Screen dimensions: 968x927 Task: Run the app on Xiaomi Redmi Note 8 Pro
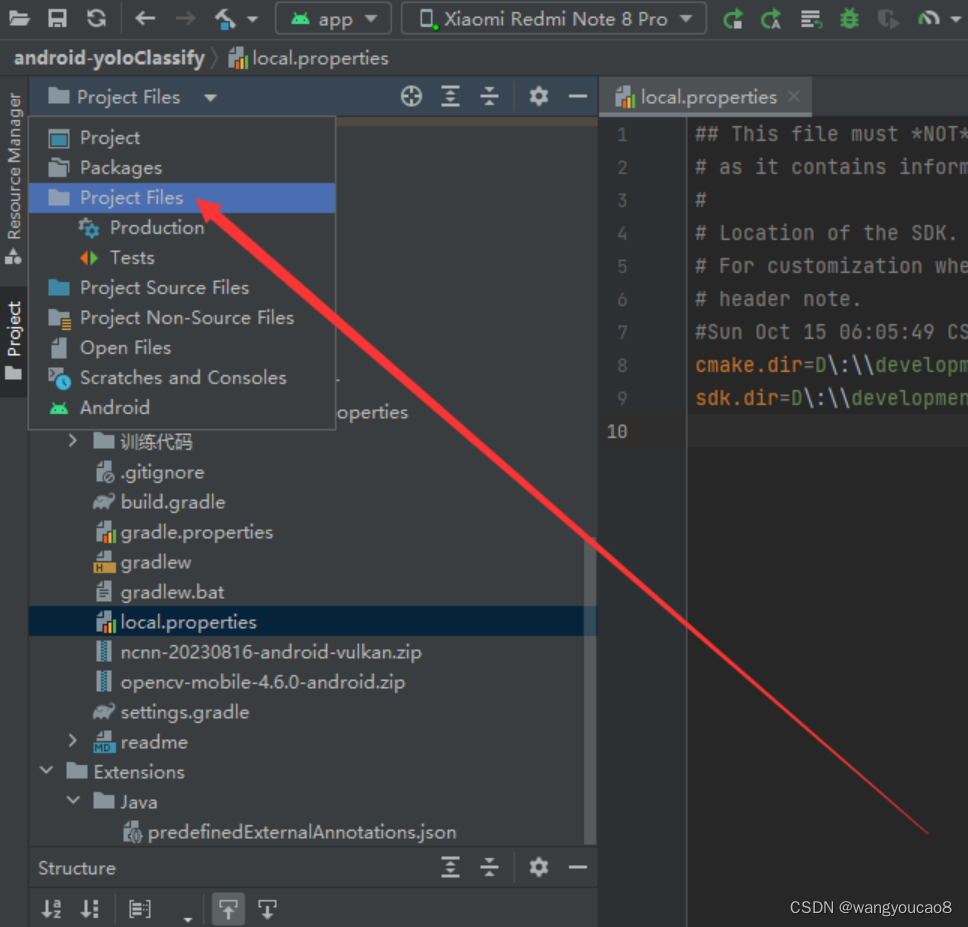tap(733, 18)
